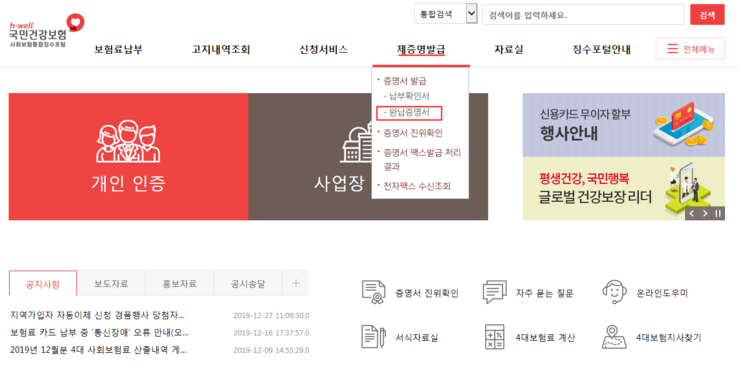Open the 제증명발급 menu

pos(421,49)
